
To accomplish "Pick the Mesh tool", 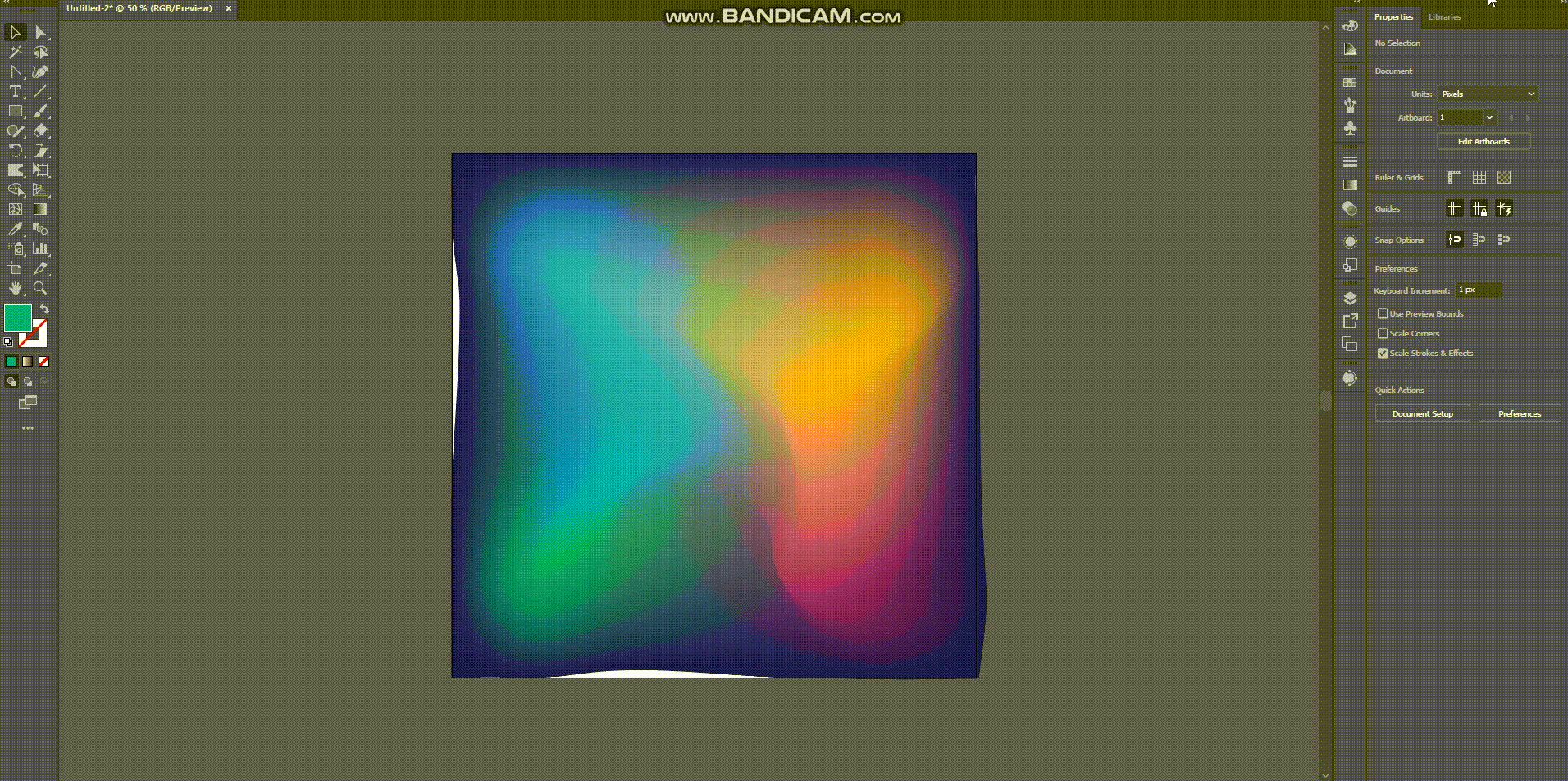I will (x=16, y=210).
